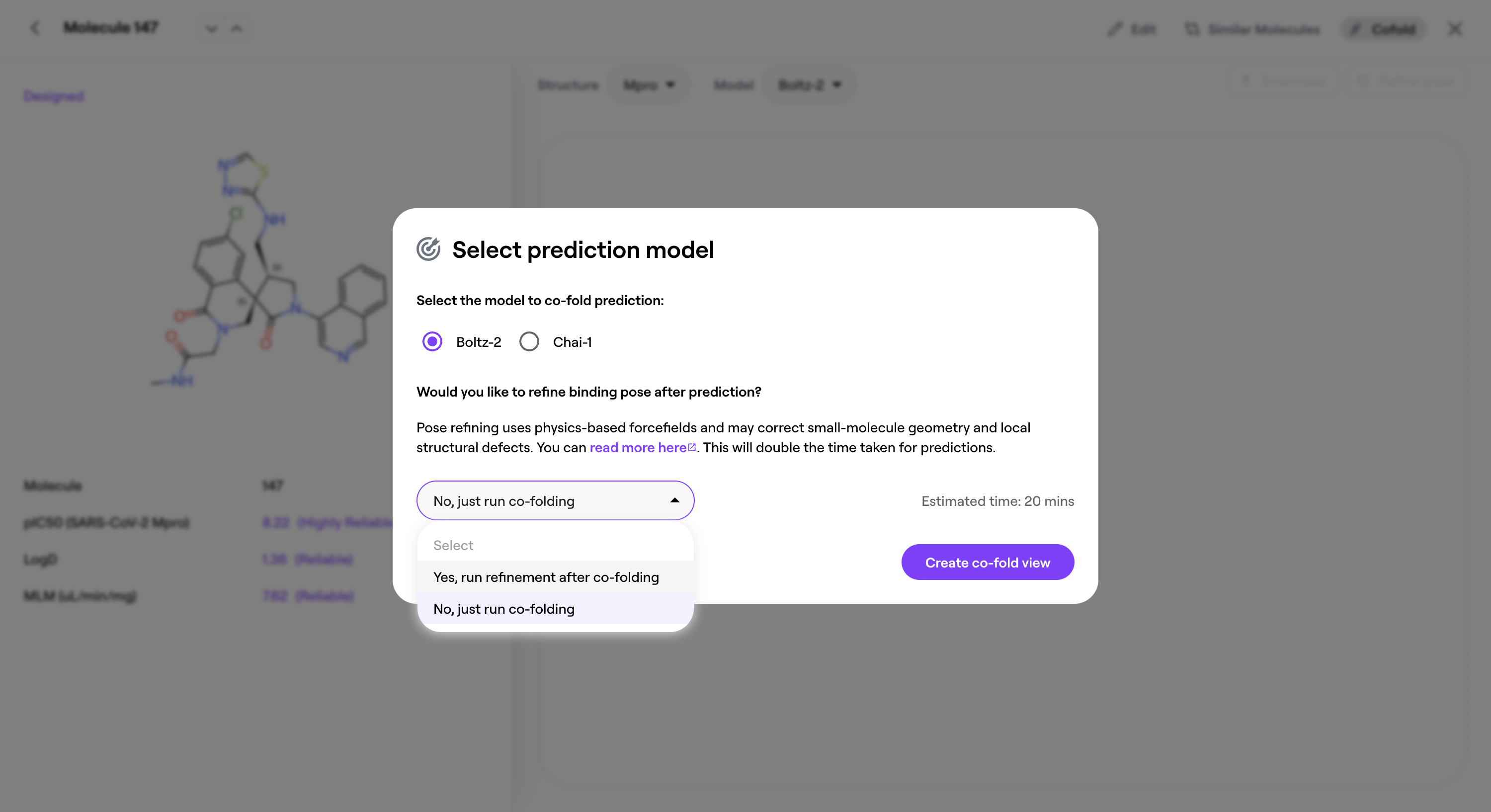Click the Cofold button in header
Viewport: 1491px width, 812px height.
[1384, 29]
